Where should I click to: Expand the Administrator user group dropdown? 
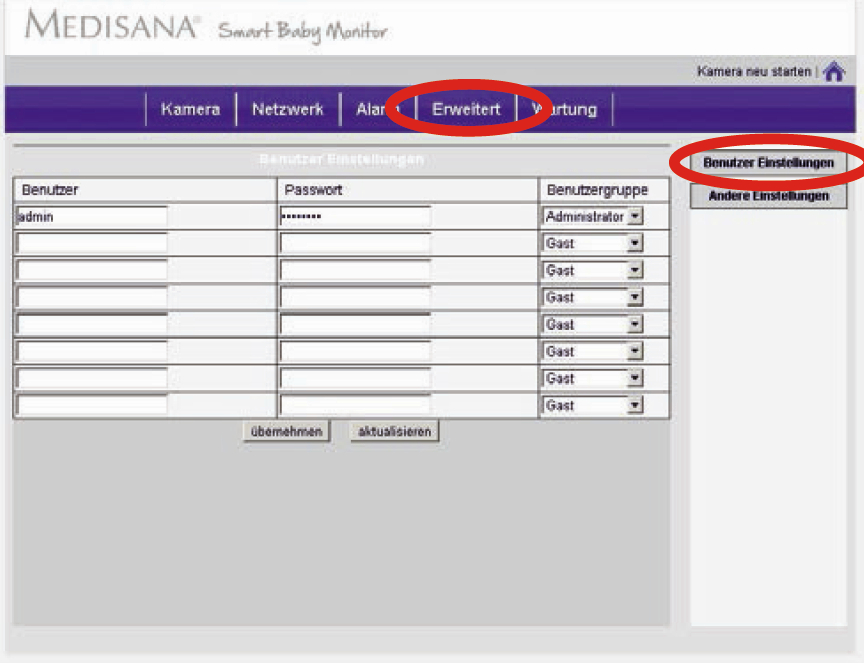pos(636,217)
